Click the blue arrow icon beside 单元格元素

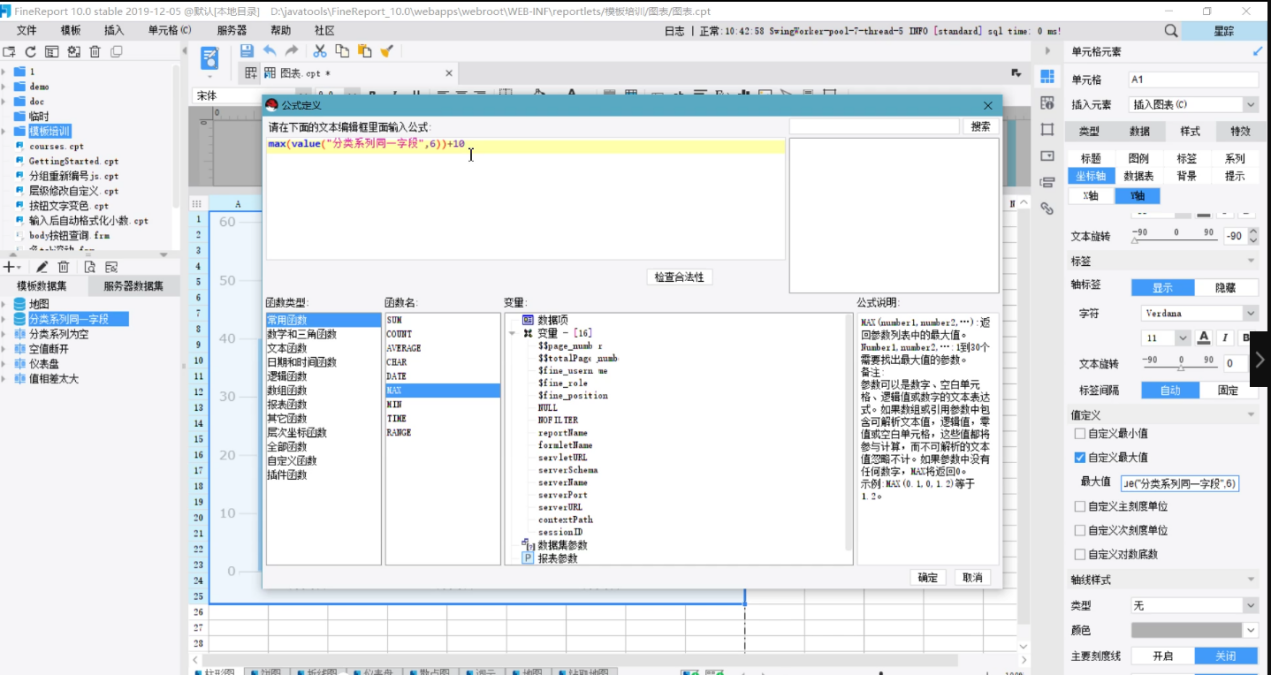(1257, 51)
